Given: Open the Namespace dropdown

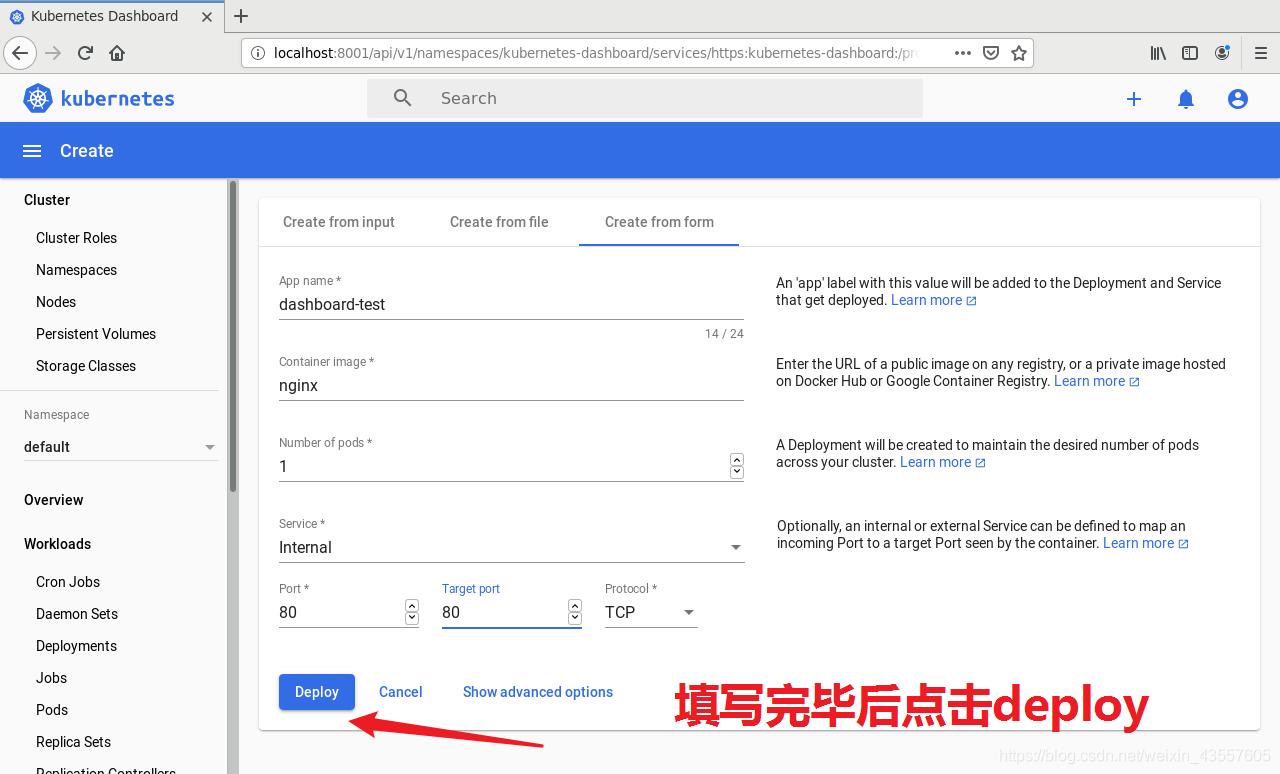Looking at the screenshot, I should [x=120, y=447].
